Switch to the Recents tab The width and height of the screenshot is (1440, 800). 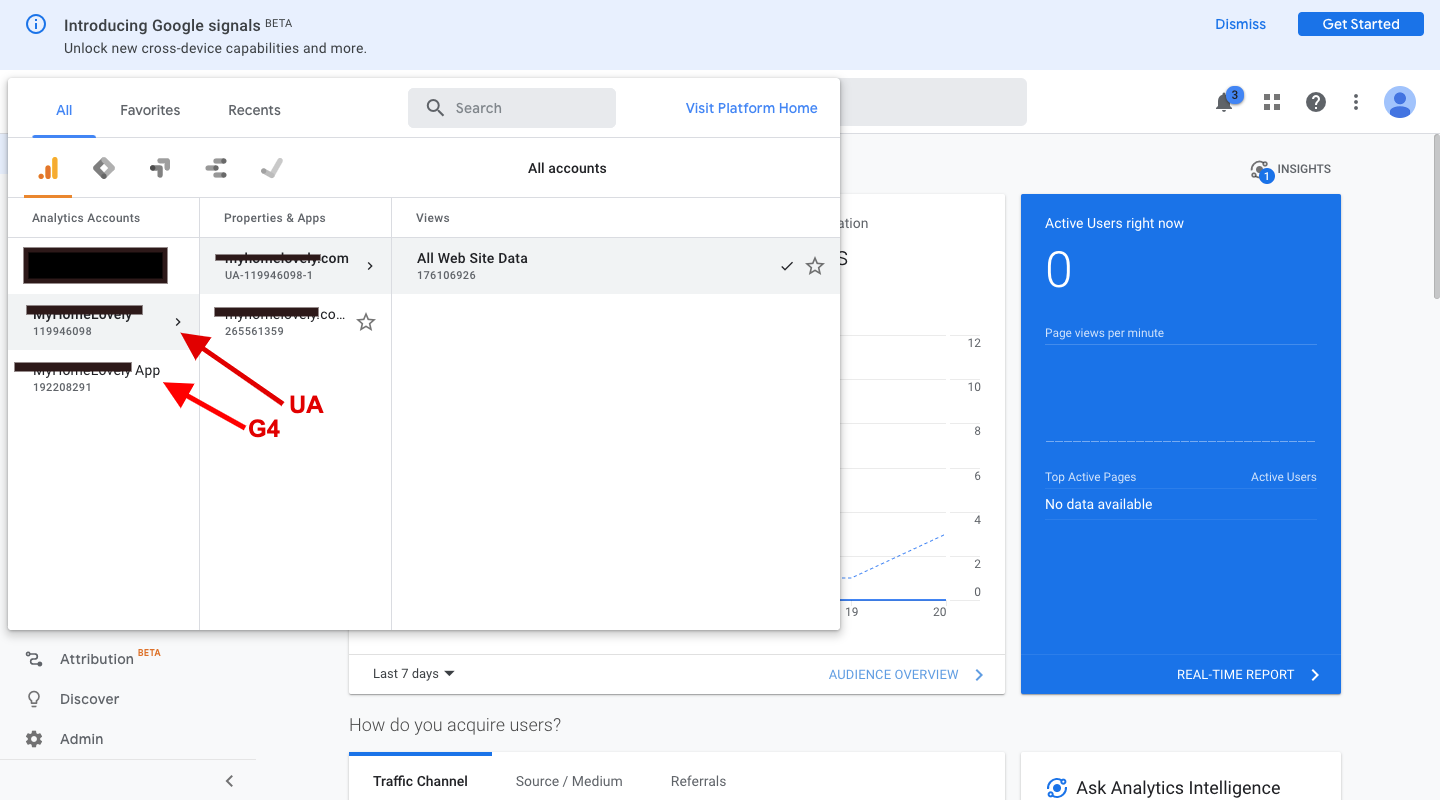click(254, 110)
